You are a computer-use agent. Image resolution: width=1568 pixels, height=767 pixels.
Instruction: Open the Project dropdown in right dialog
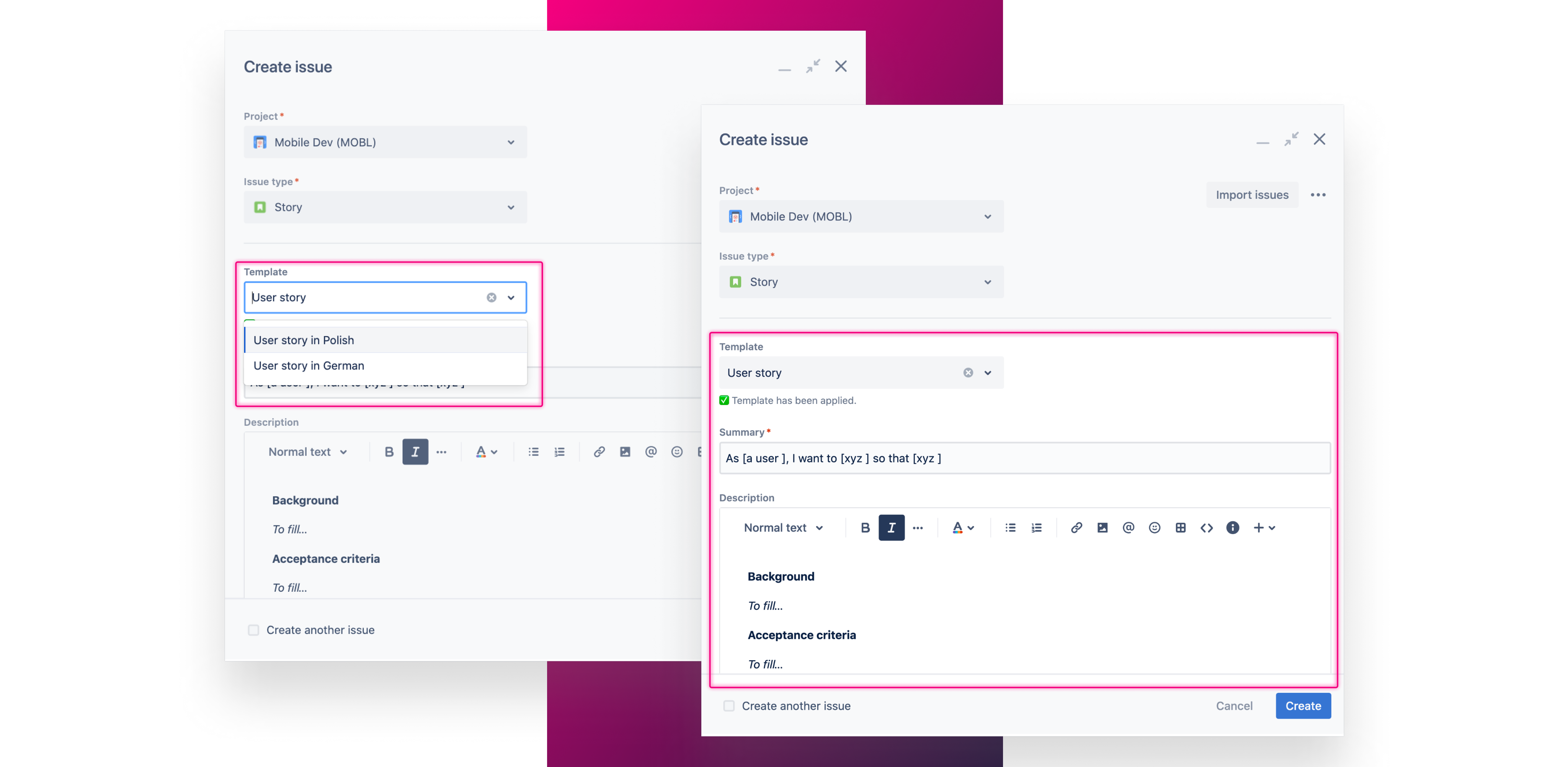click(x=861, y=217)
